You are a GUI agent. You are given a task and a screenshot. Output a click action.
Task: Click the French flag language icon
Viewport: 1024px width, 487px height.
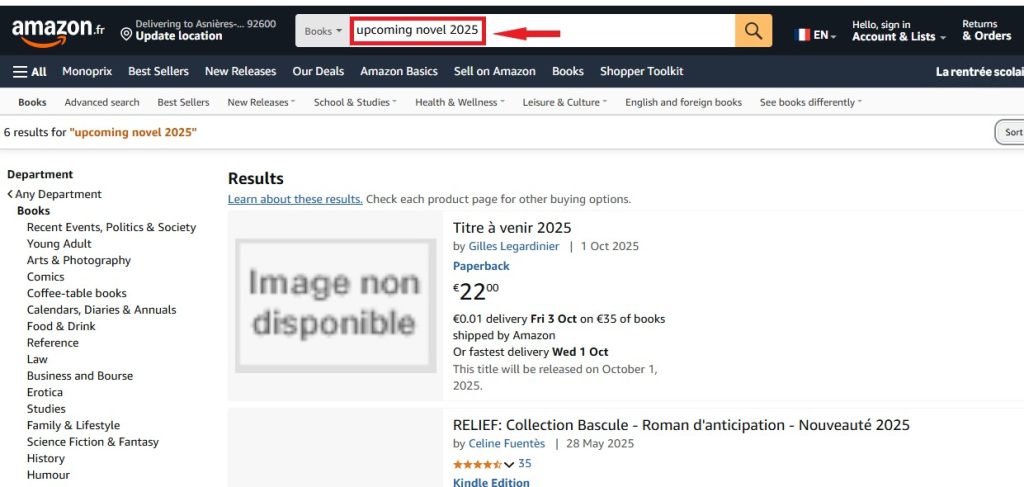803,35
